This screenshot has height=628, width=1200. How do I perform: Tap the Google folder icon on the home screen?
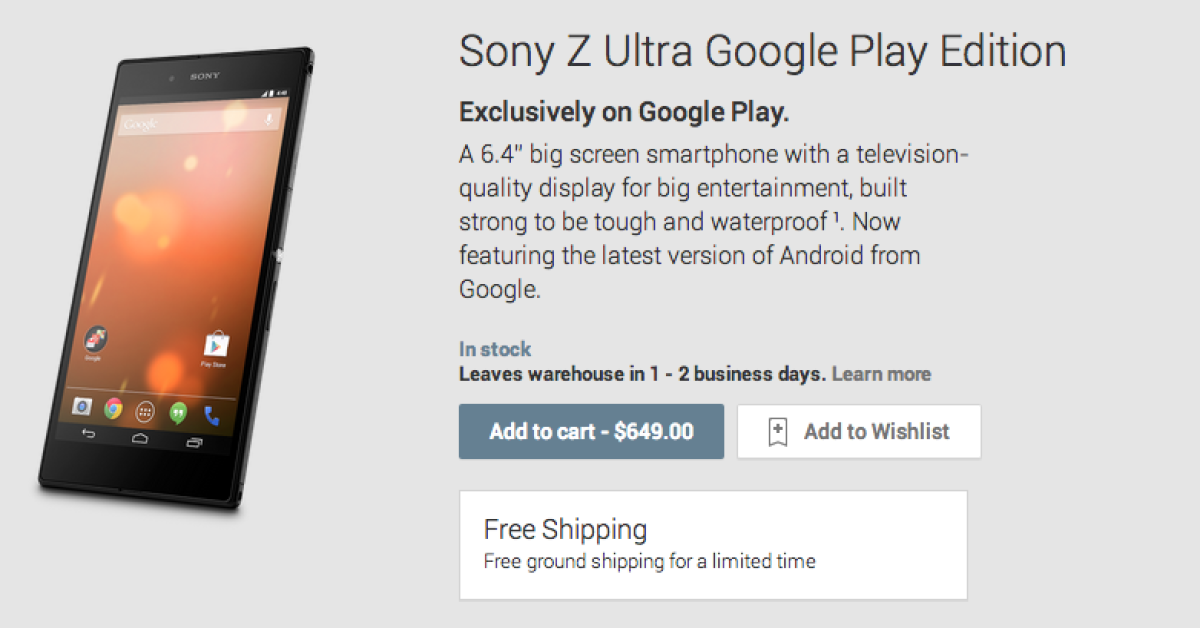point(96,340)
